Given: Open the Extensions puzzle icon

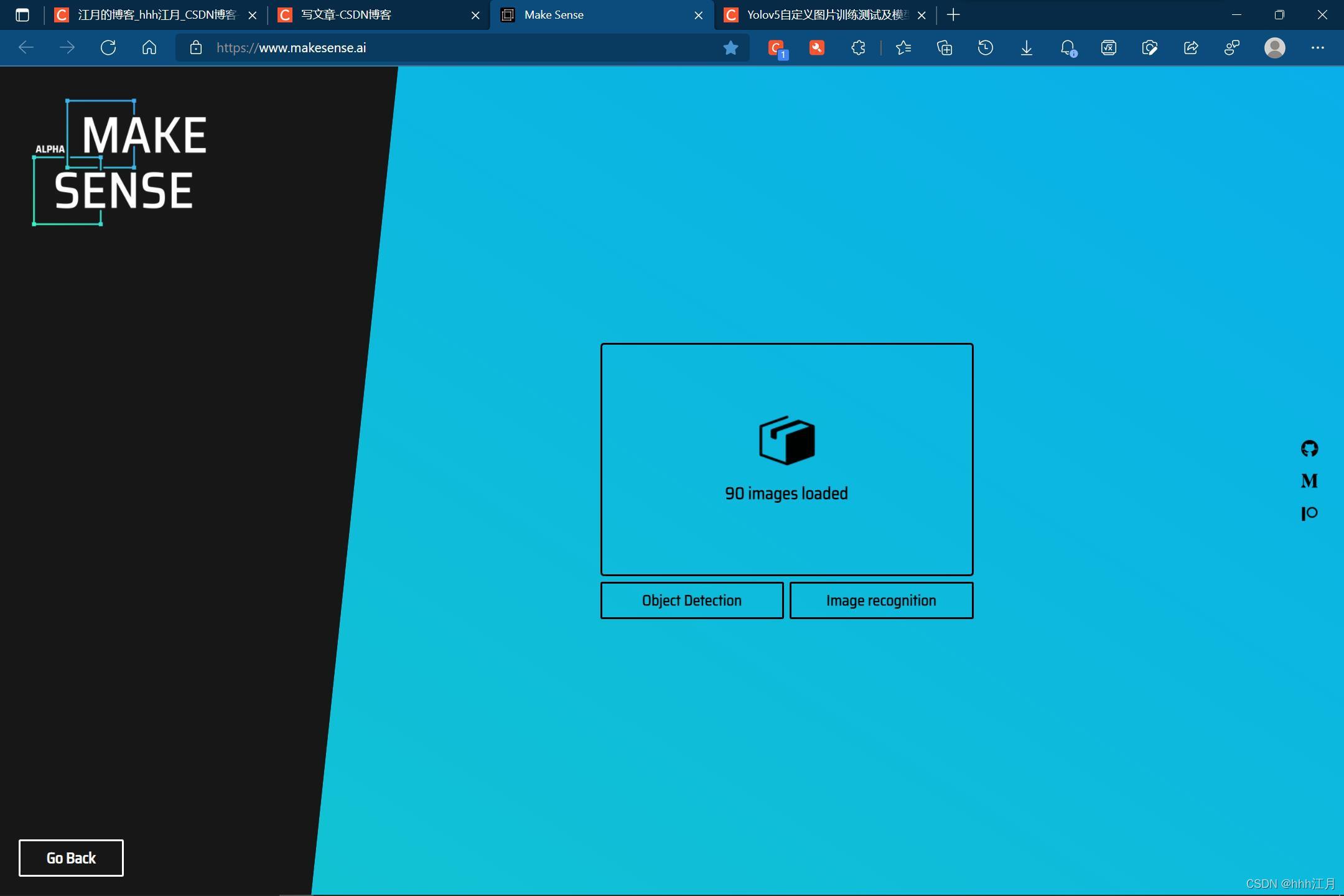Looking at the screenshot, I should (858, 47).
